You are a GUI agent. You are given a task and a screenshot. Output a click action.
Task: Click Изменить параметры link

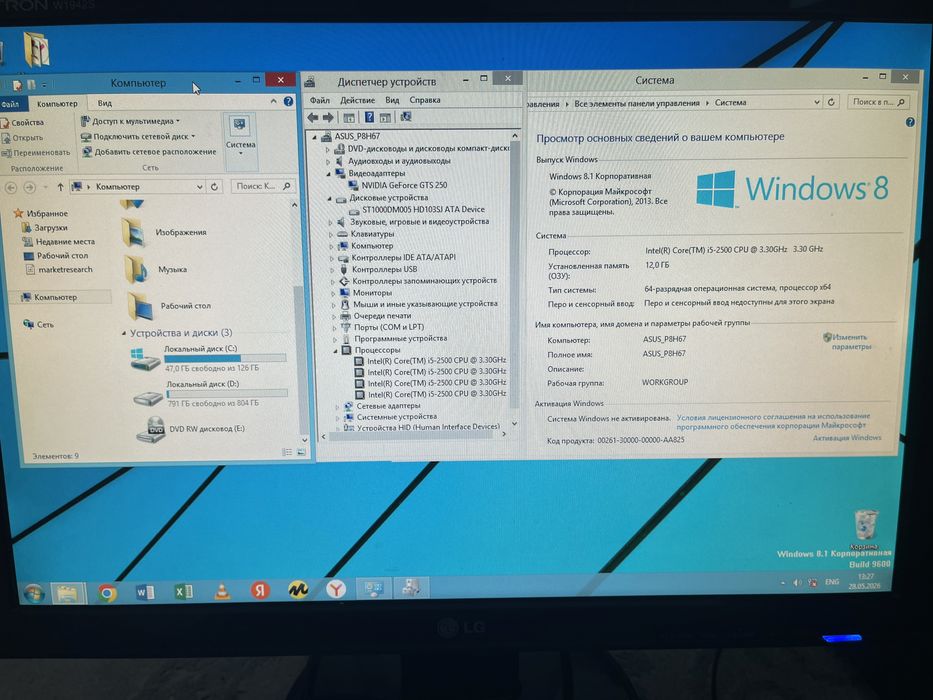click(x=851, y=342)
